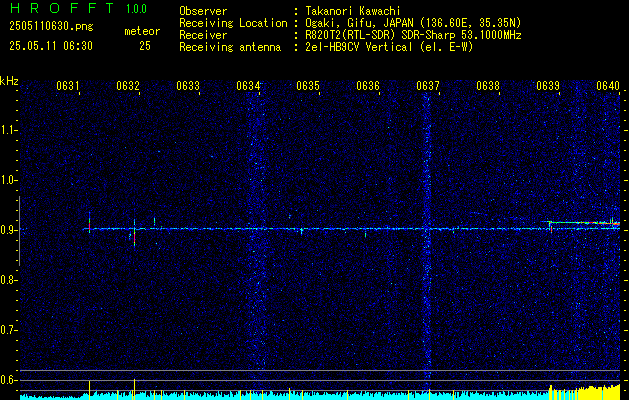Click time marker 0640

608,85
